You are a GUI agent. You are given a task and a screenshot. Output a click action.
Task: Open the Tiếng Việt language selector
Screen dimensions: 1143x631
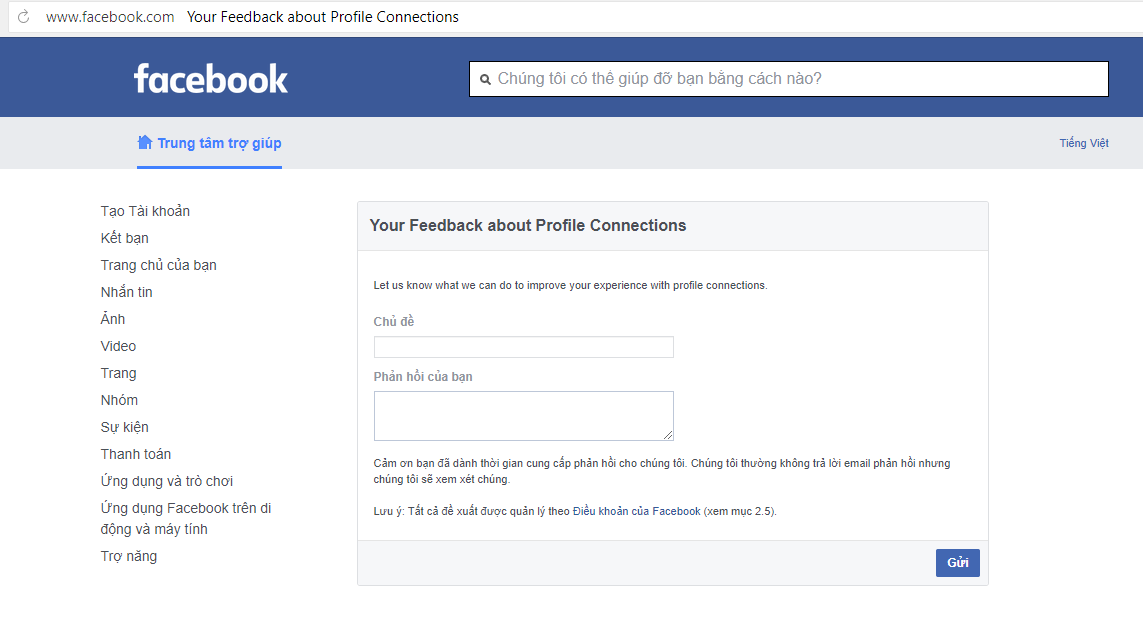[1083, 143]
